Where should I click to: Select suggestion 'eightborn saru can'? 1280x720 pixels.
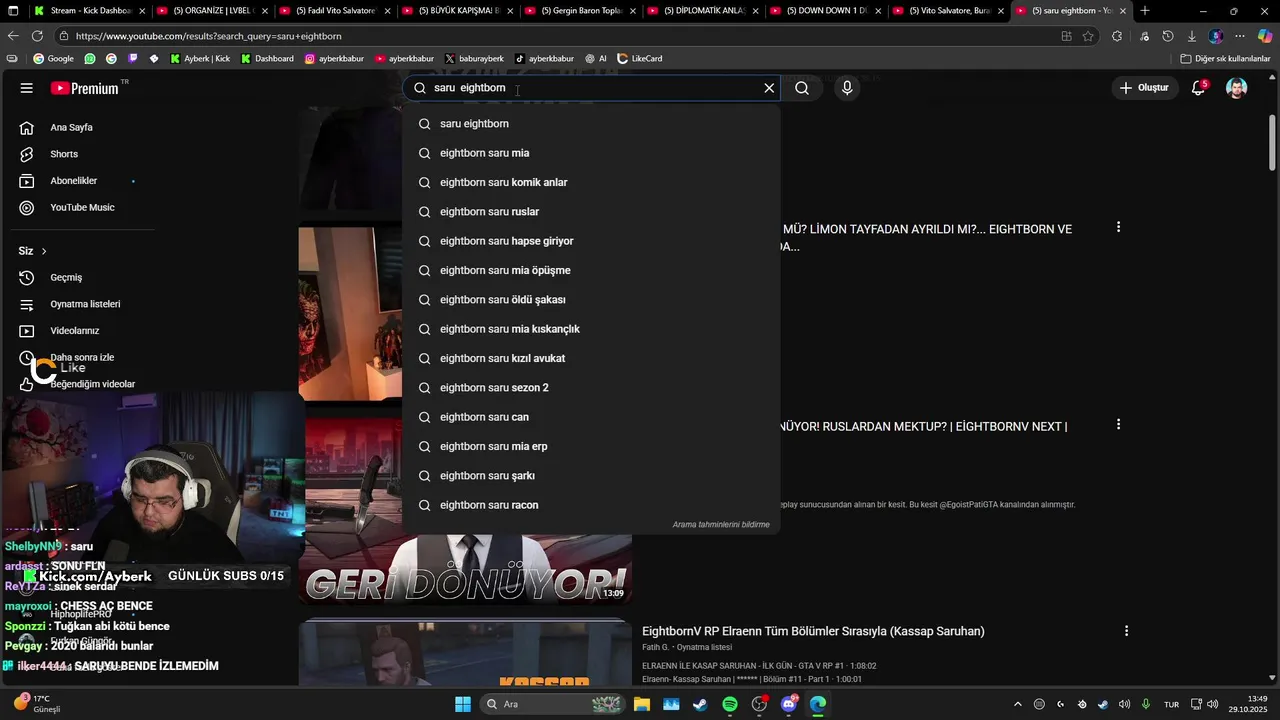pyautogui.click(x=591, y=417)
